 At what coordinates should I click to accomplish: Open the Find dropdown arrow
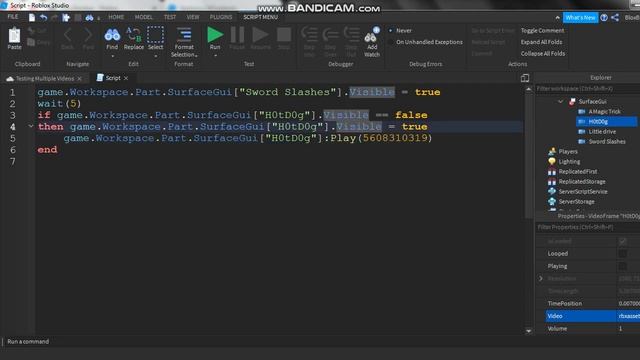pyautogui.click(x=112, y=56)
